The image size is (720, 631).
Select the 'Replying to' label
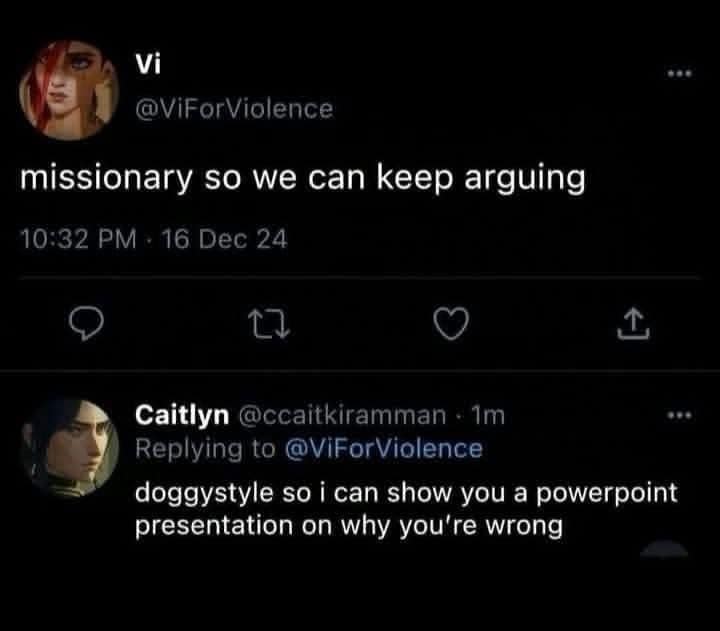pyautogui.click(x=205, y=450)
